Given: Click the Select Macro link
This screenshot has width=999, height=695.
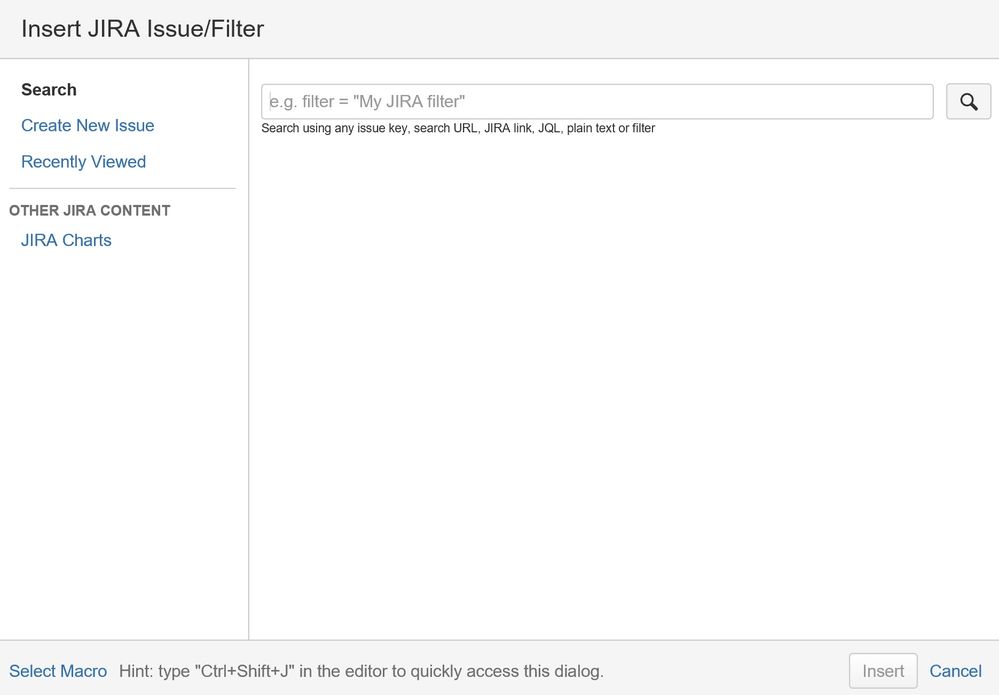Looking at the screenshot, I should point(58,671).
